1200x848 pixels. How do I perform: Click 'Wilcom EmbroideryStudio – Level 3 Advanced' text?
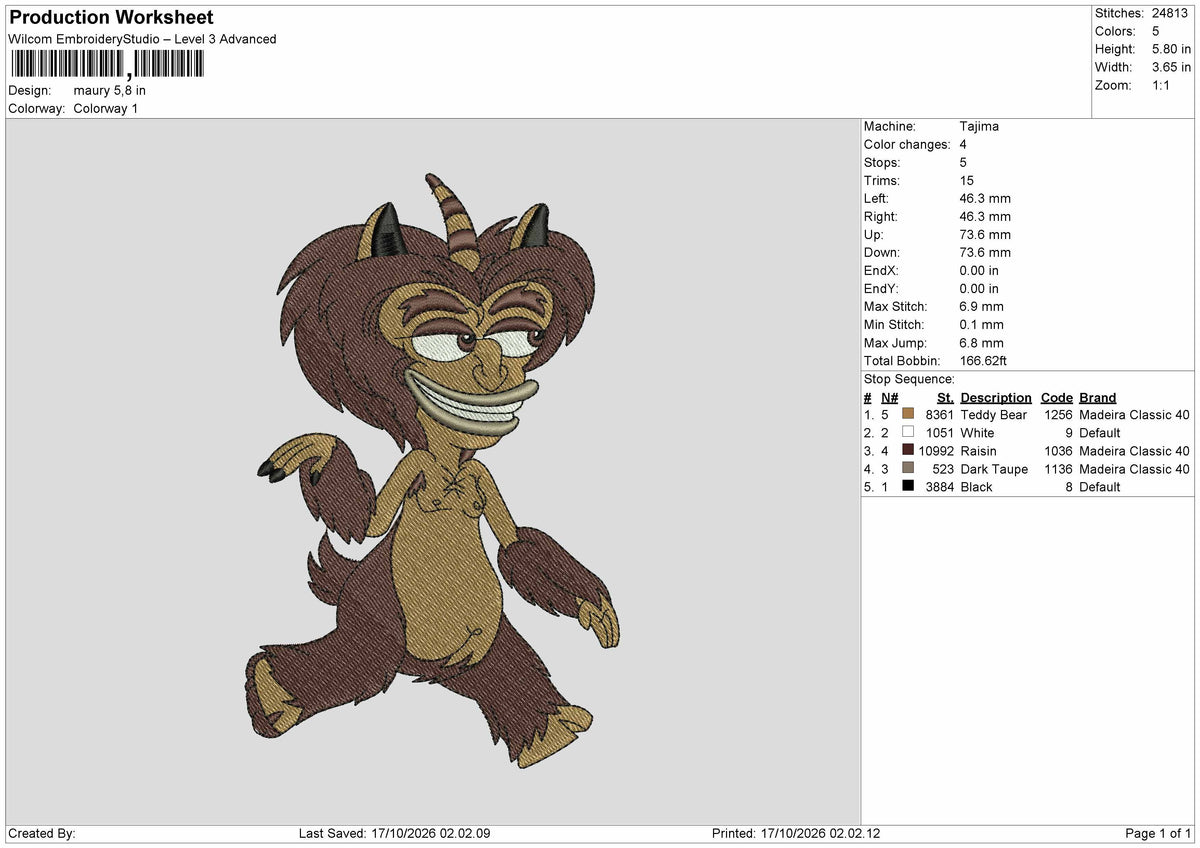(x=142, y=39)
